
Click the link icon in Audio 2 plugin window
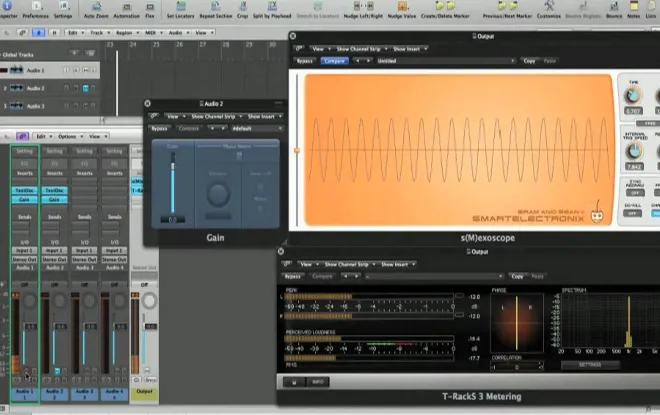pyautogui.click(x=154, y=116)
